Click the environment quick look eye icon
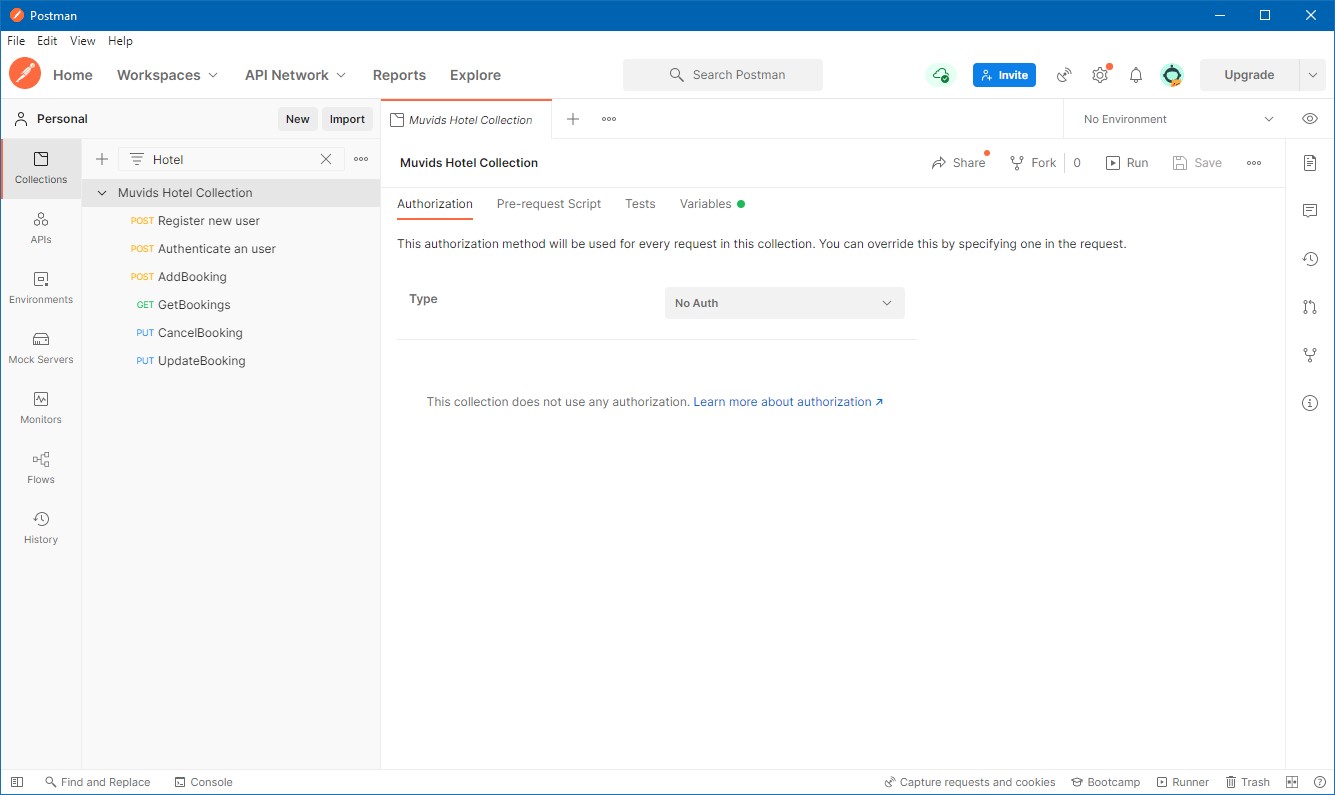Viewport: 1335px width, 795px height. point(1310,119)
